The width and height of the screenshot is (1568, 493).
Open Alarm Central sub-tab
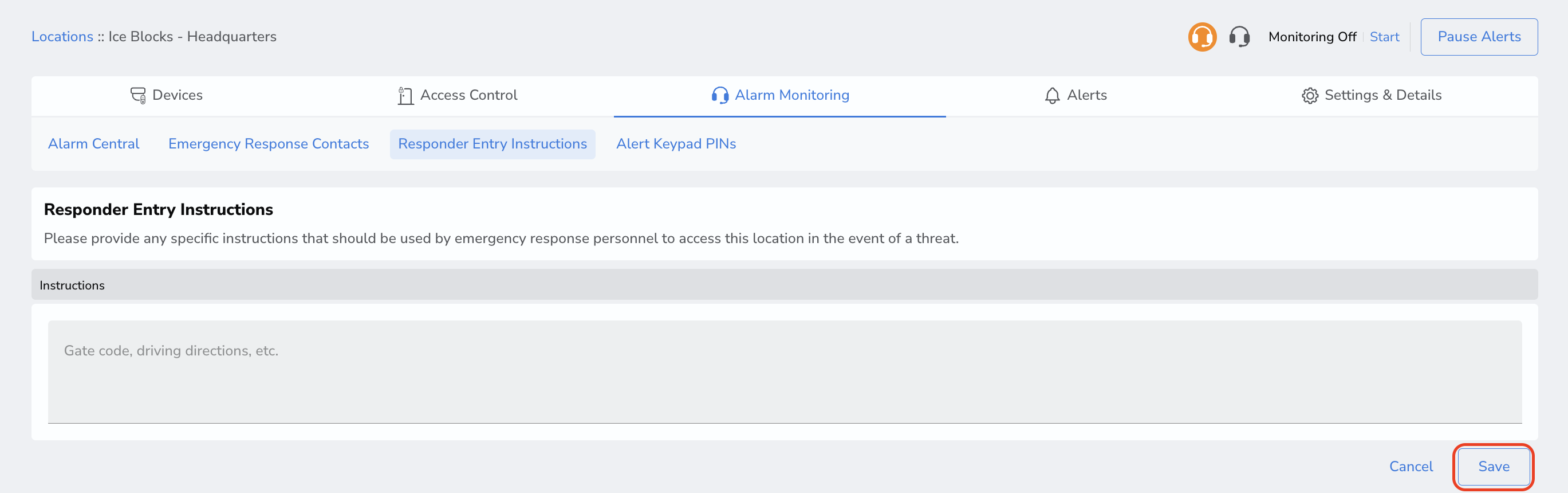click(x=94, y=144)
